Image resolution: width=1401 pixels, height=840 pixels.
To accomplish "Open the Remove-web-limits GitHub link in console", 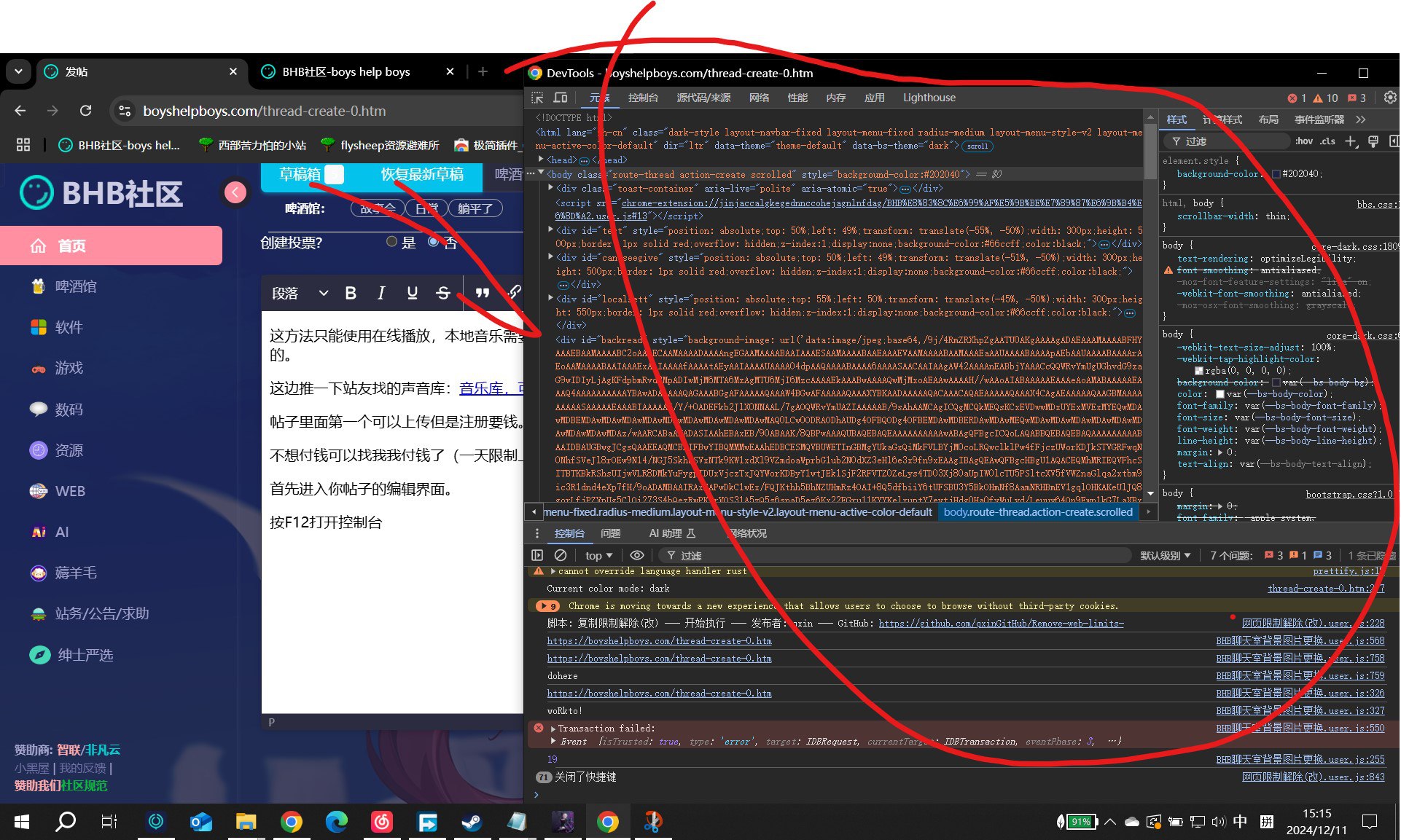I will (x=1001, y=624).
